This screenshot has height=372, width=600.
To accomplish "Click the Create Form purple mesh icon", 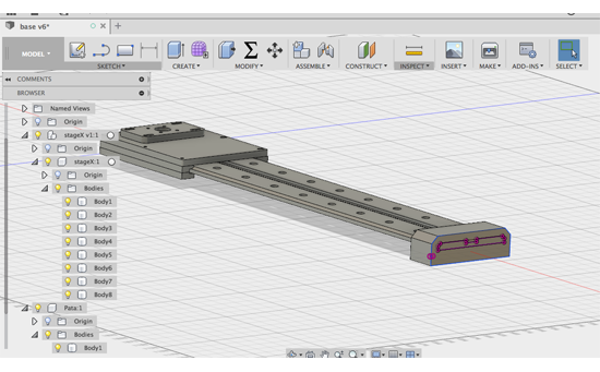I will pos(199,50).
